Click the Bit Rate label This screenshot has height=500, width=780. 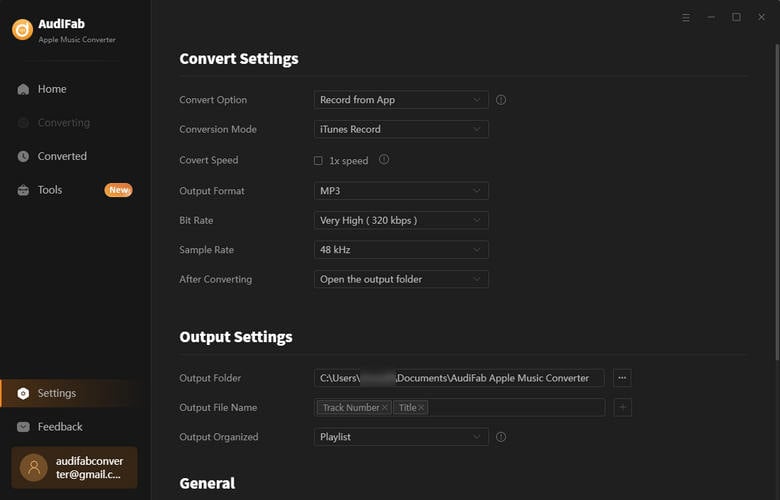coord(196,220)
